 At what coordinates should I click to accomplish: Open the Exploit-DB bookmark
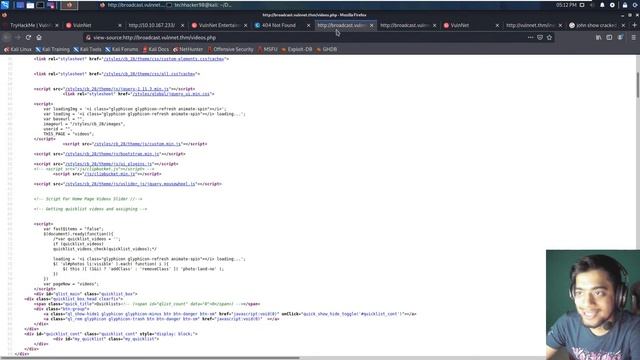(x=297, y=49)
